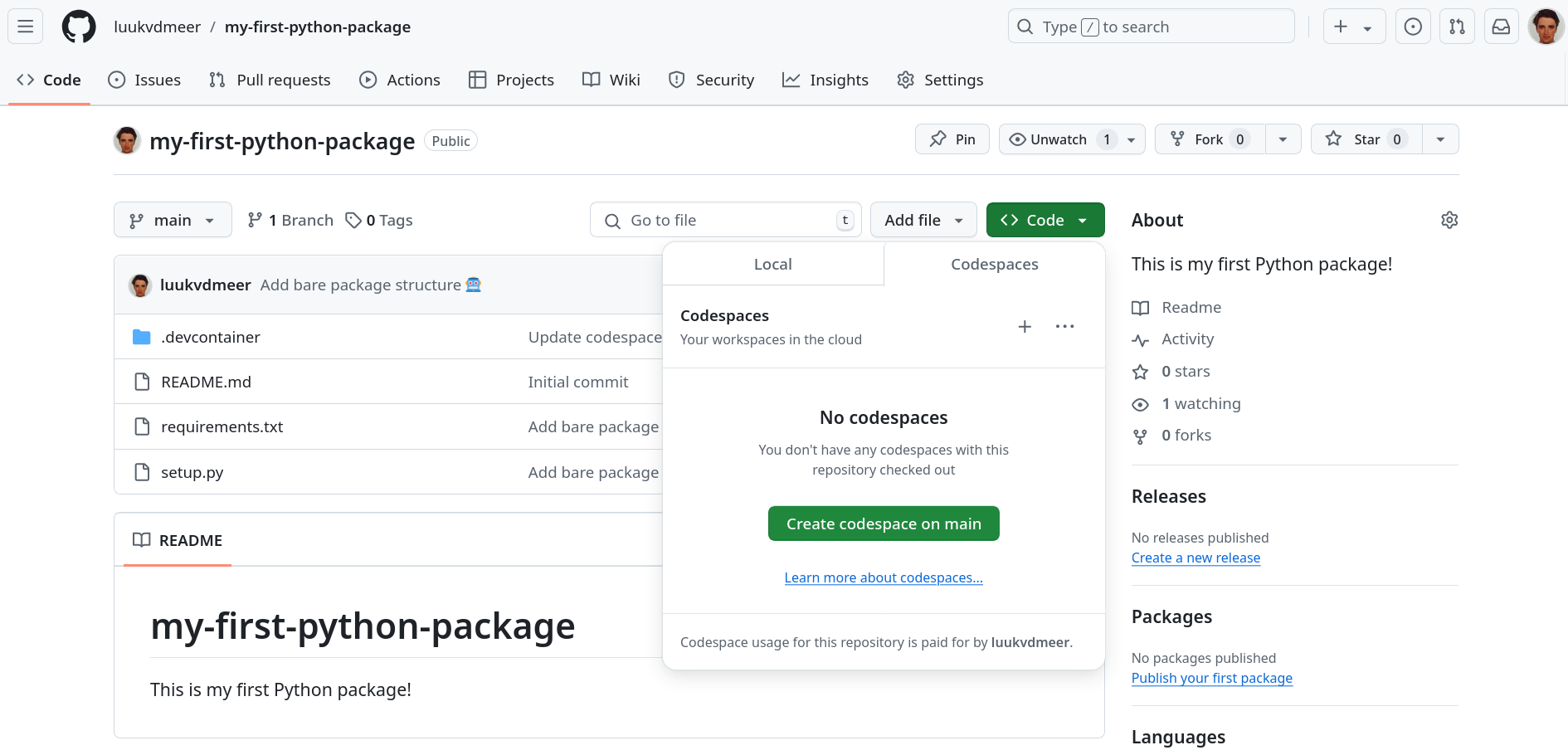Click the plus icon to create codespace
The height and width of the screenshot is (755, 1568).
1025,327
